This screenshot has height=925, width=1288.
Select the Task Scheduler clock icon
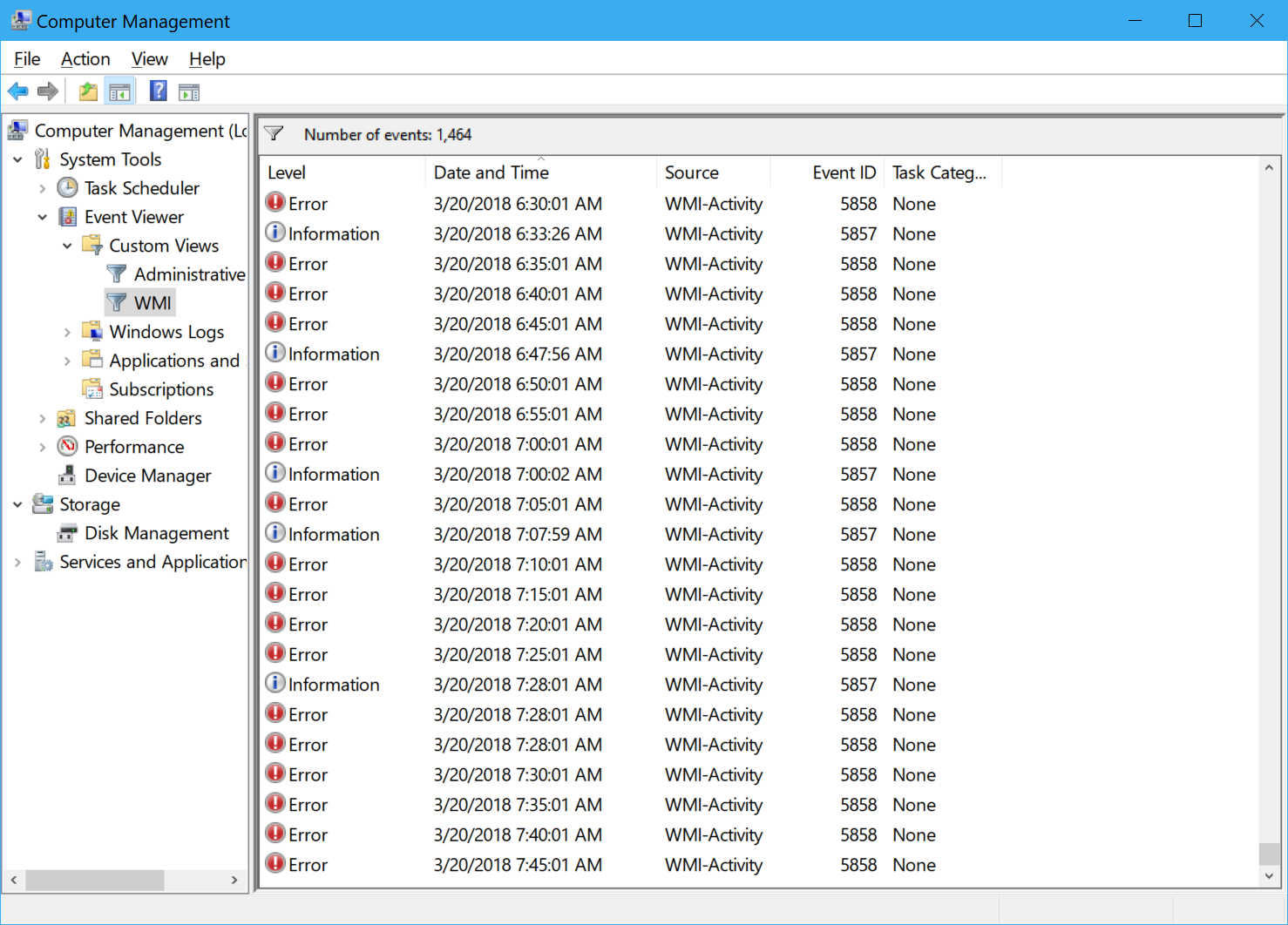click(x=67, y=187)
